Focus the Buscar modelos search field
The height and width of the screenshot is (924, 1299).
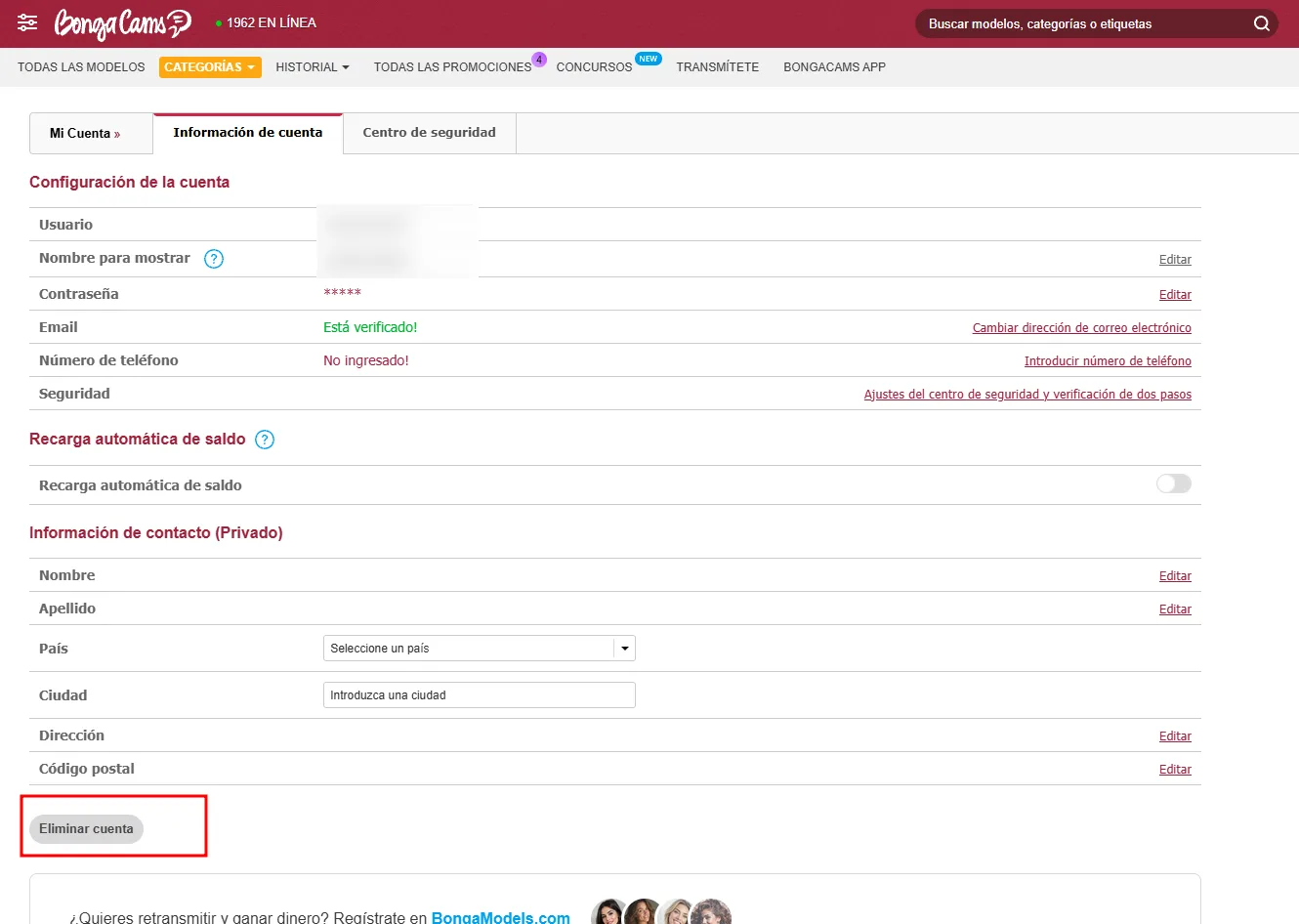[1084, 23]
